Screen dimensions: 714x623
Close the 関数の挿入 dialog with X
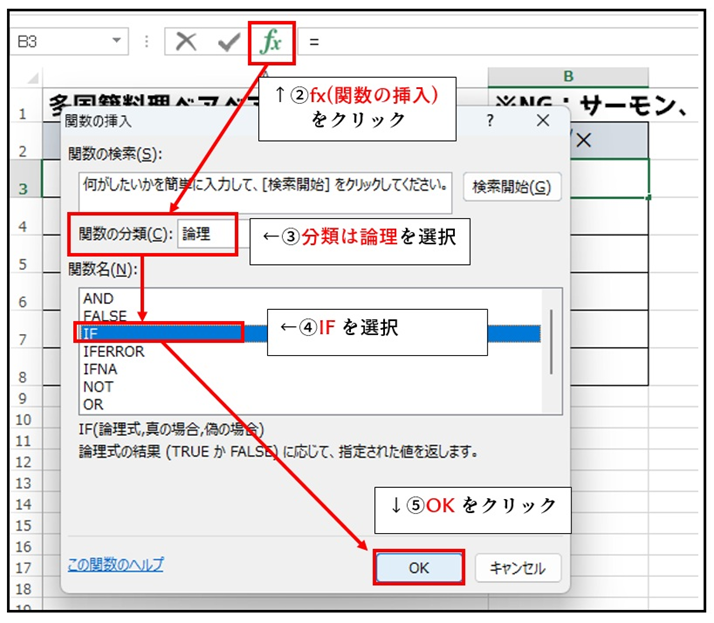(543, 120)
